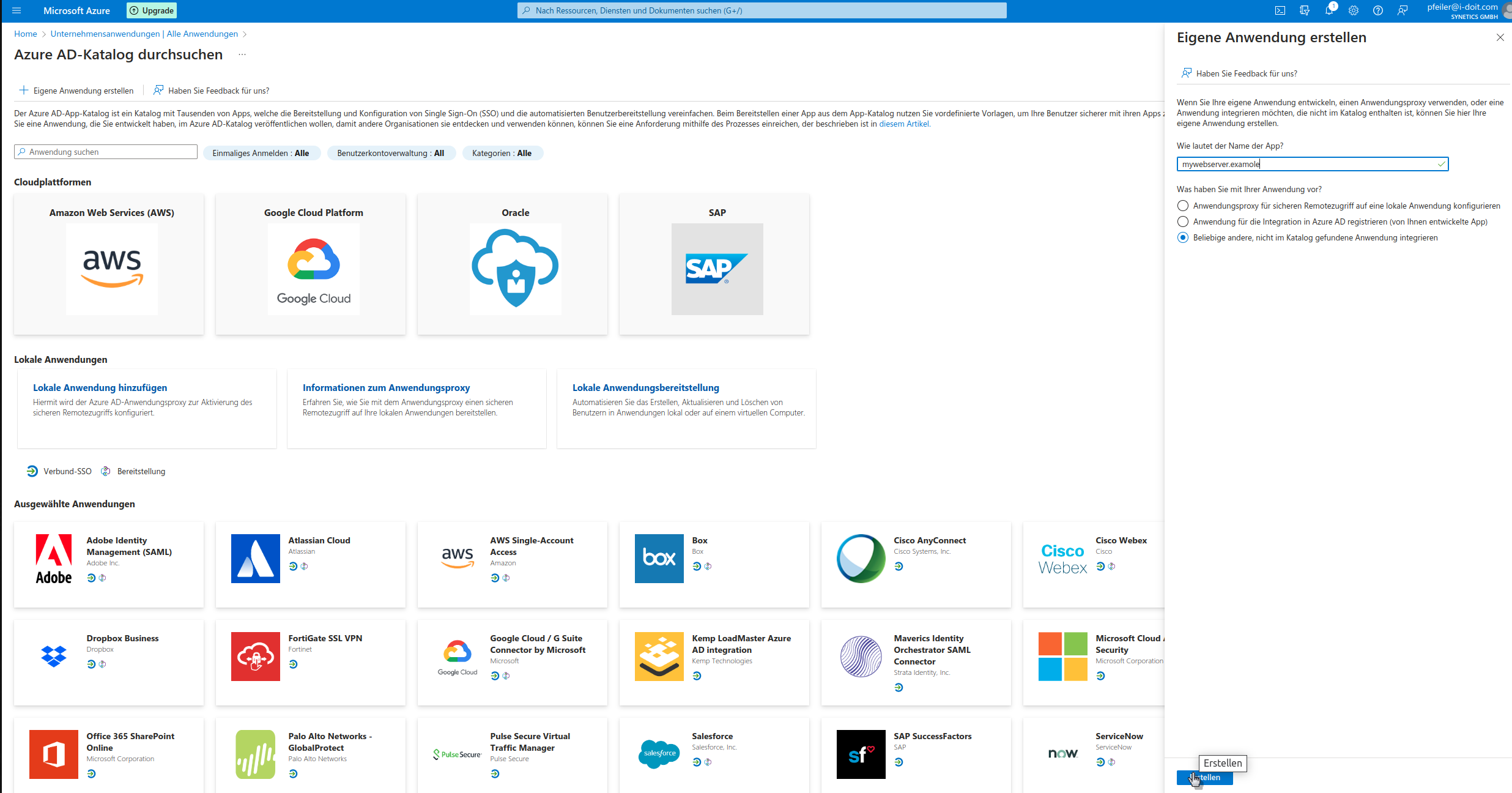Click the app name input field
This screenshot has width=1512, height=793.
pos(1312,164)
